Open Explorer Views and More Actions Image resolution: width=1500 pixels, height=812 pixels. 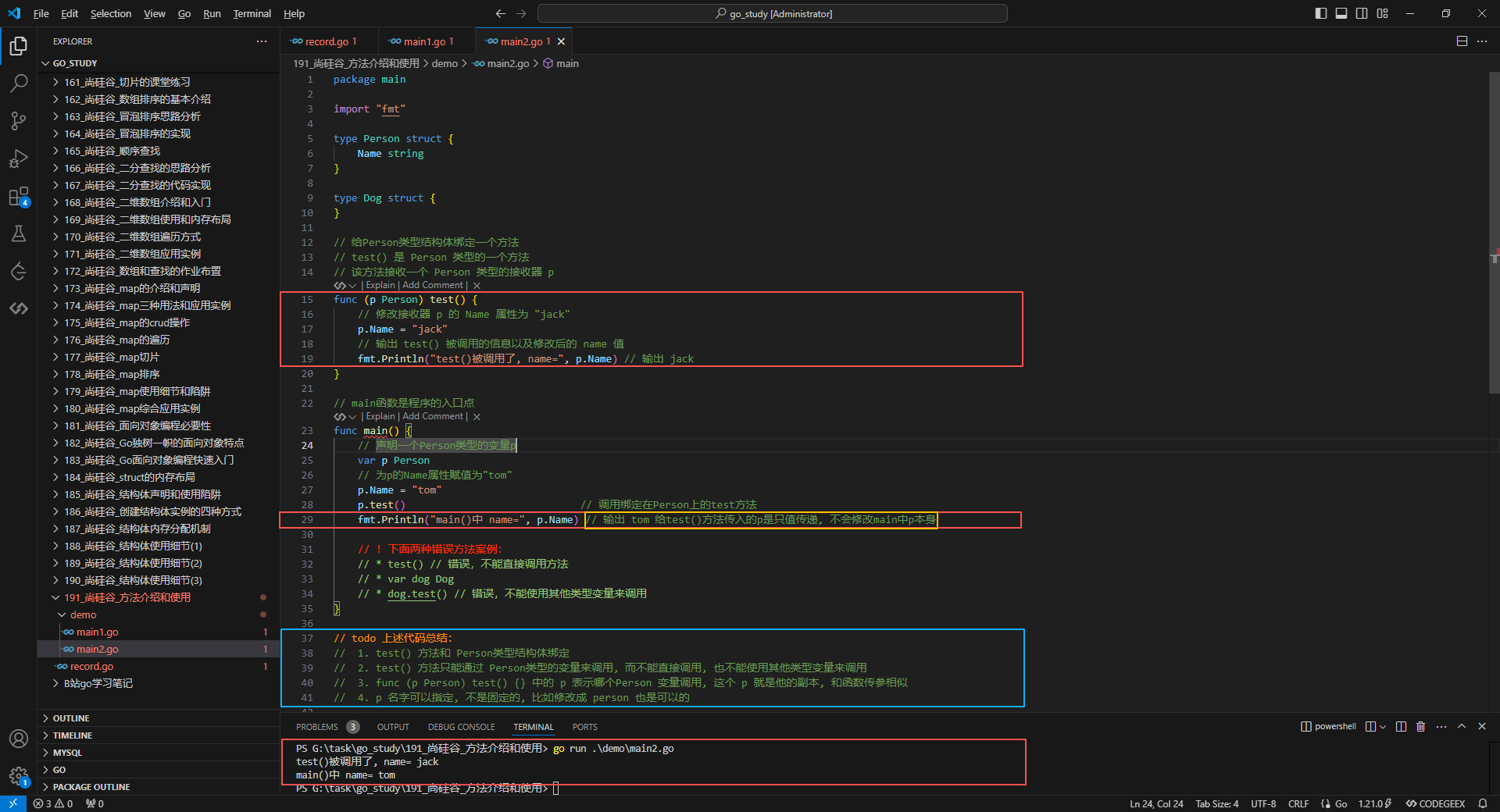[262, 41]
